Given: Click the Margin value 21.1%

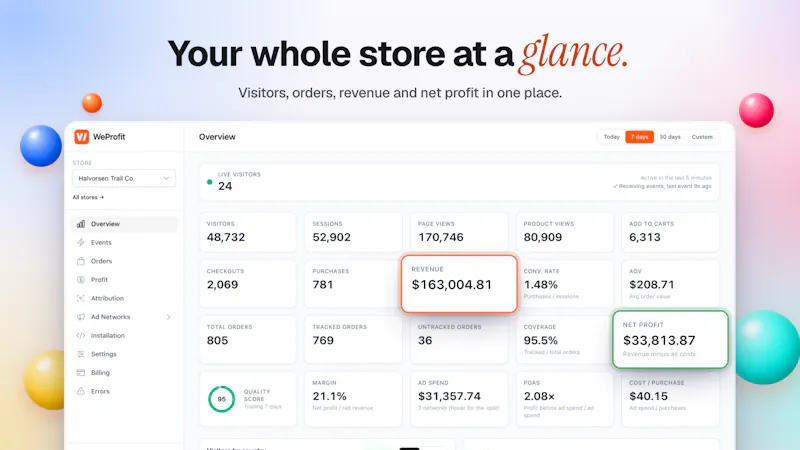Looking at the screenshot, I should (330, 396).
